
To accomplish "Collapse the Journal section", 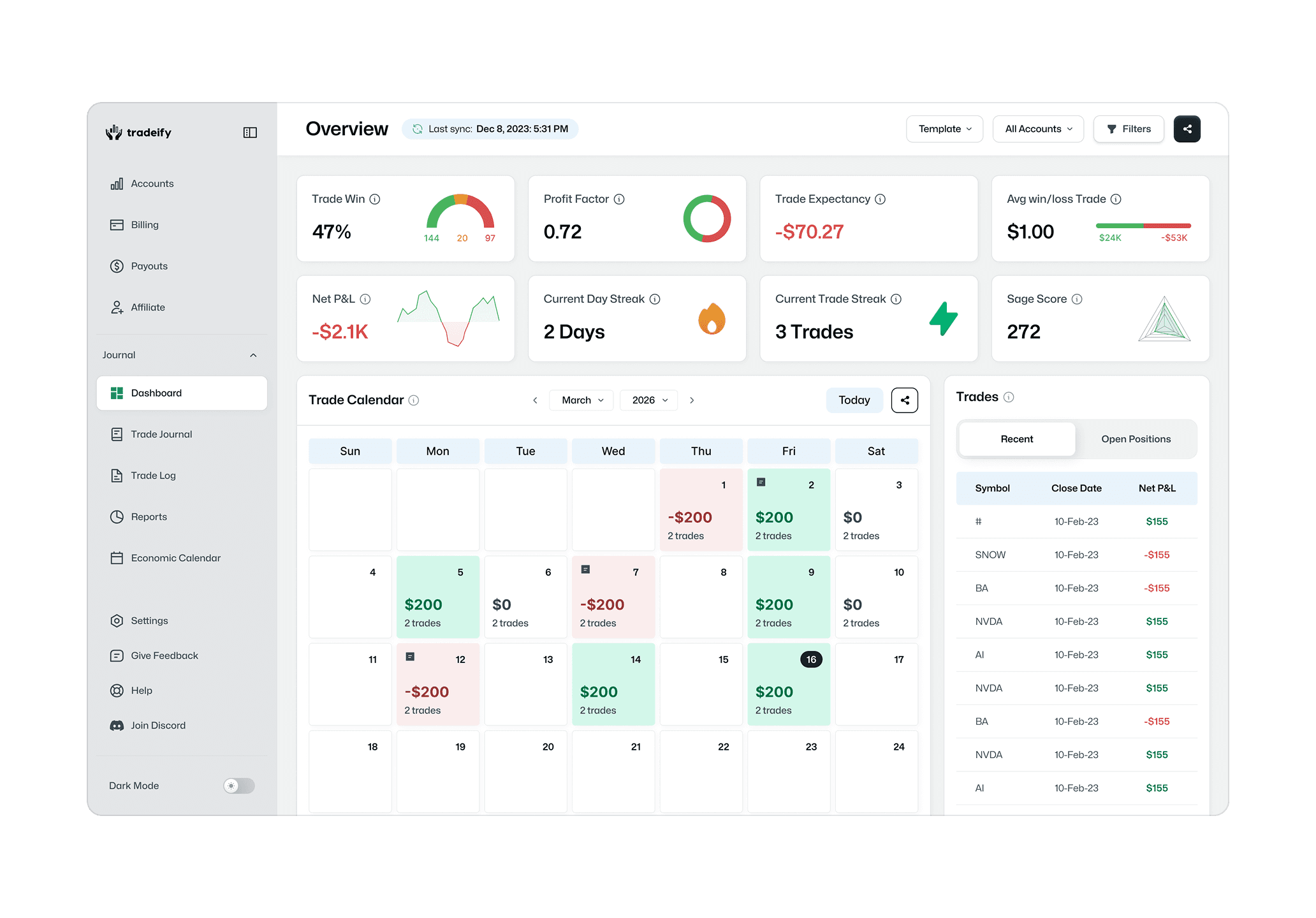I will (253, 355).
